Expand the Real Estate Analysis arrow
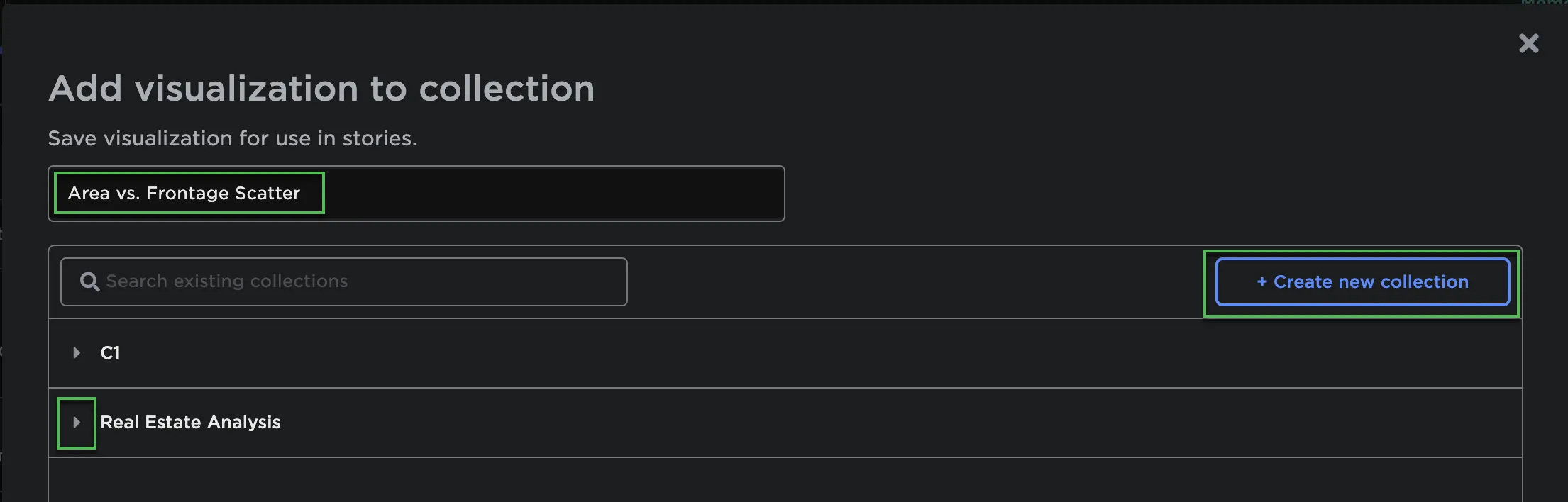 [77, 423]
